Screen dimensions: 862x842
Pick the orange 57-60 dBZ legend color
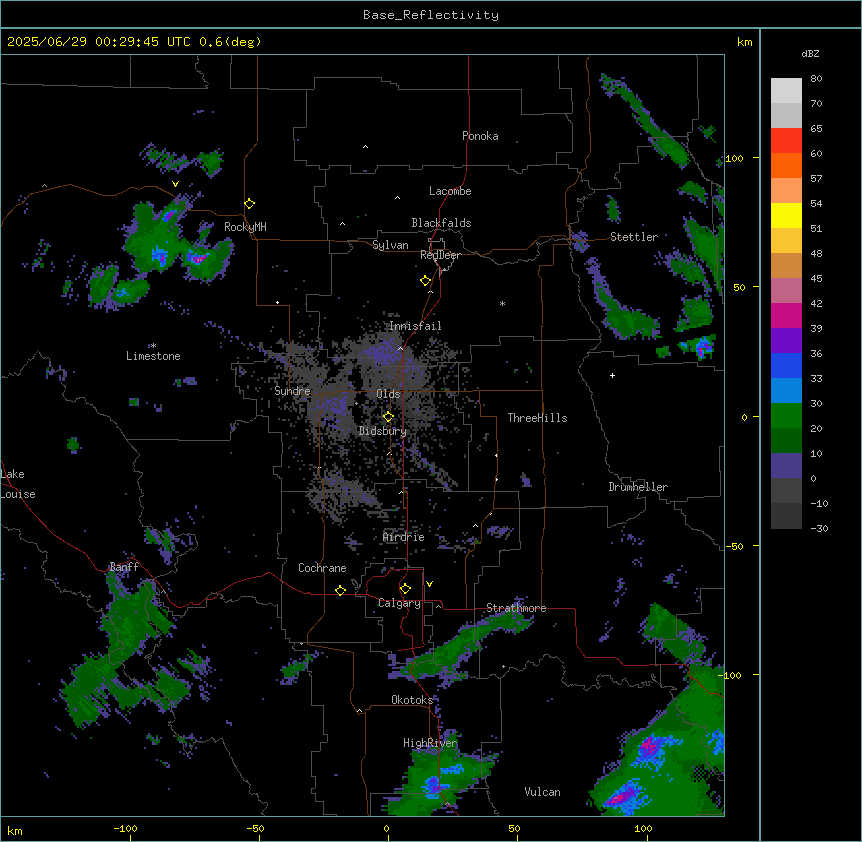coord(786,165)
